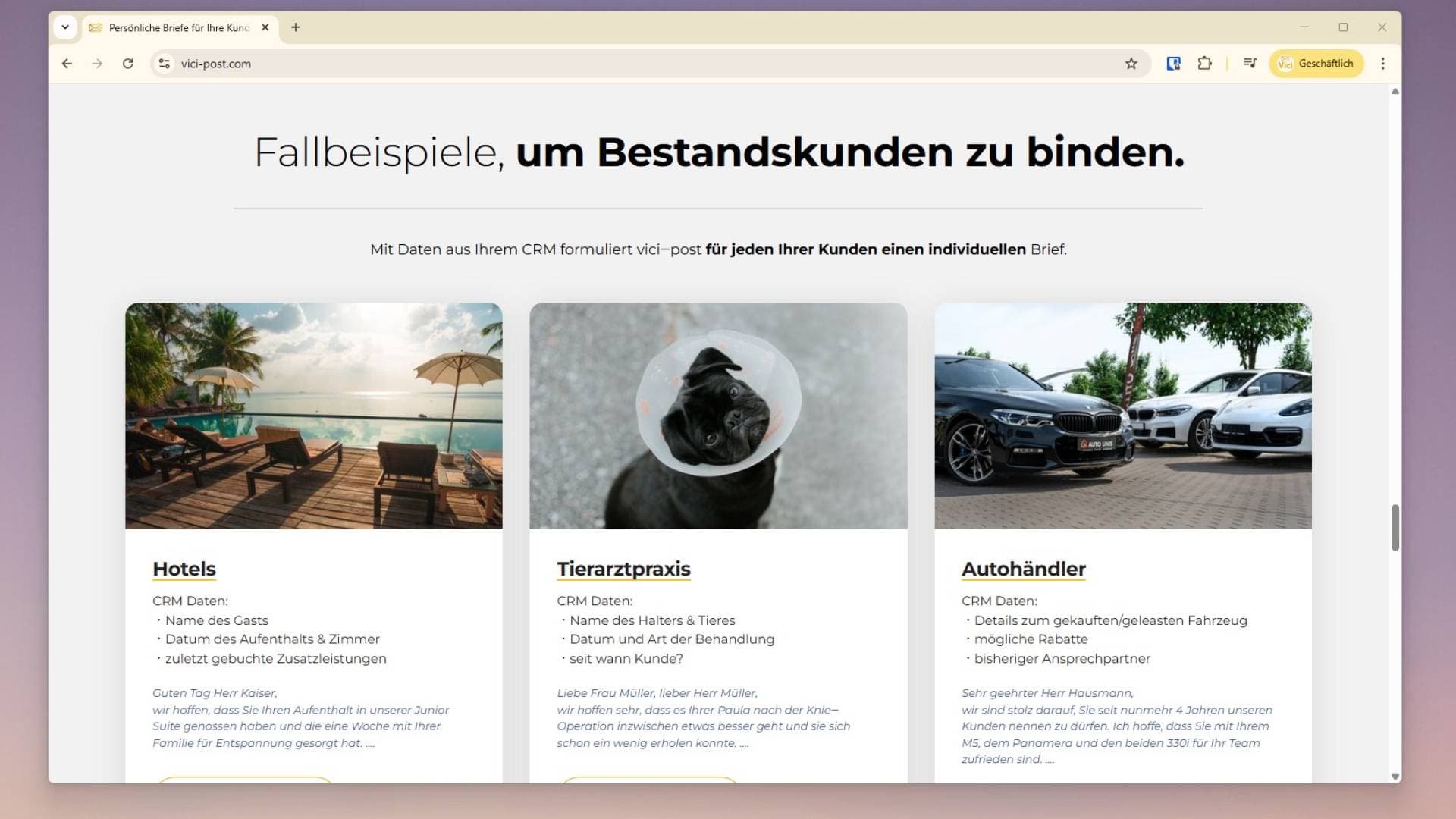This screenshot has width=1456, height=819.
Task: Click 'Liebe Frau Müller, lieber Herr Müller,' text
Action: [x=657, y=693]
